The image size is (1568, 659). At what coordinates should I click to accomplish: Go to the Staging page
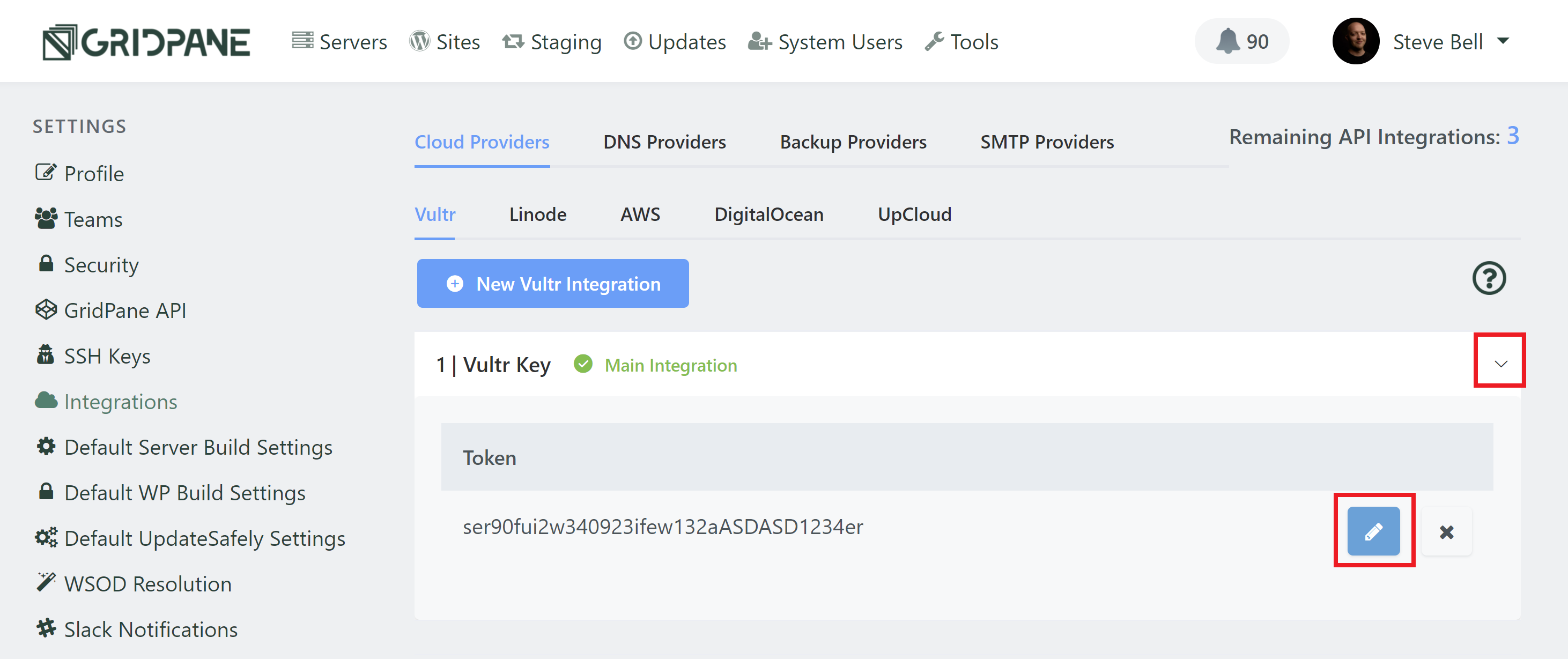[x=551, y=42]
